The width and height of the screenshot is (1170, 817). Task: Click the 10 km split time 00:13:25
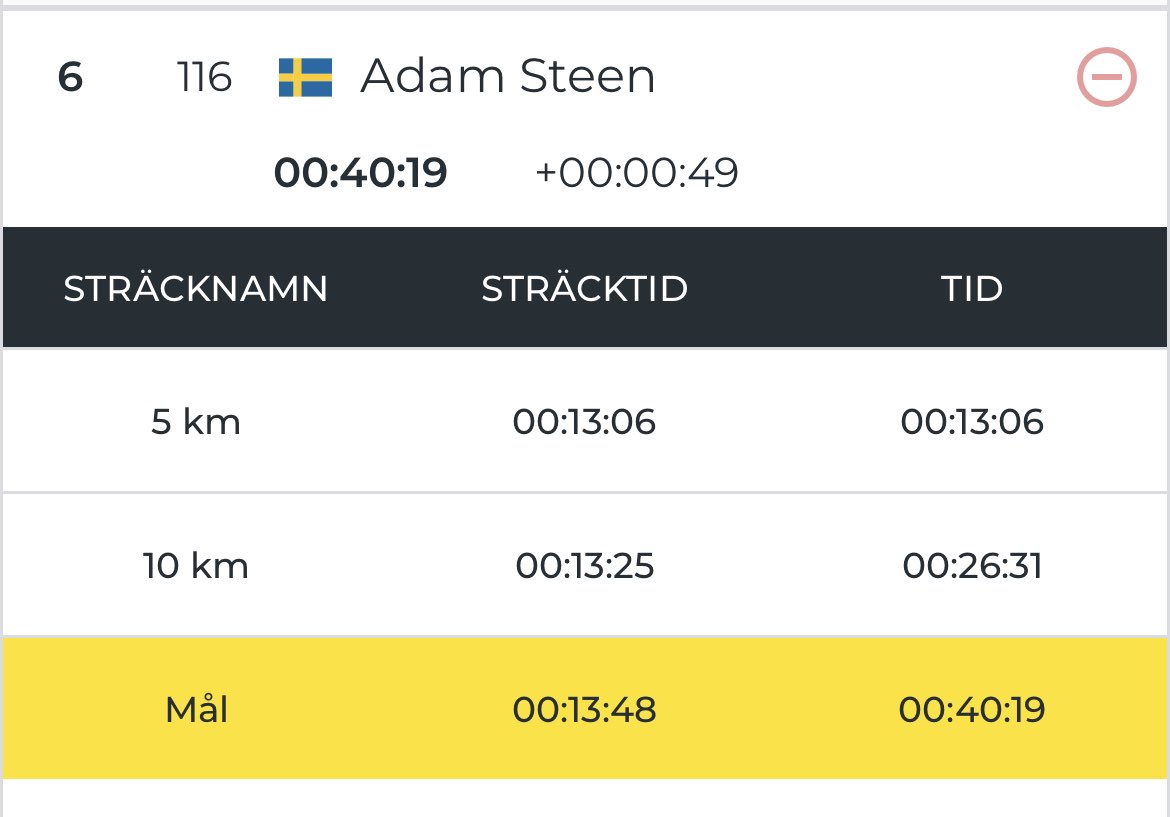[584, 566]
